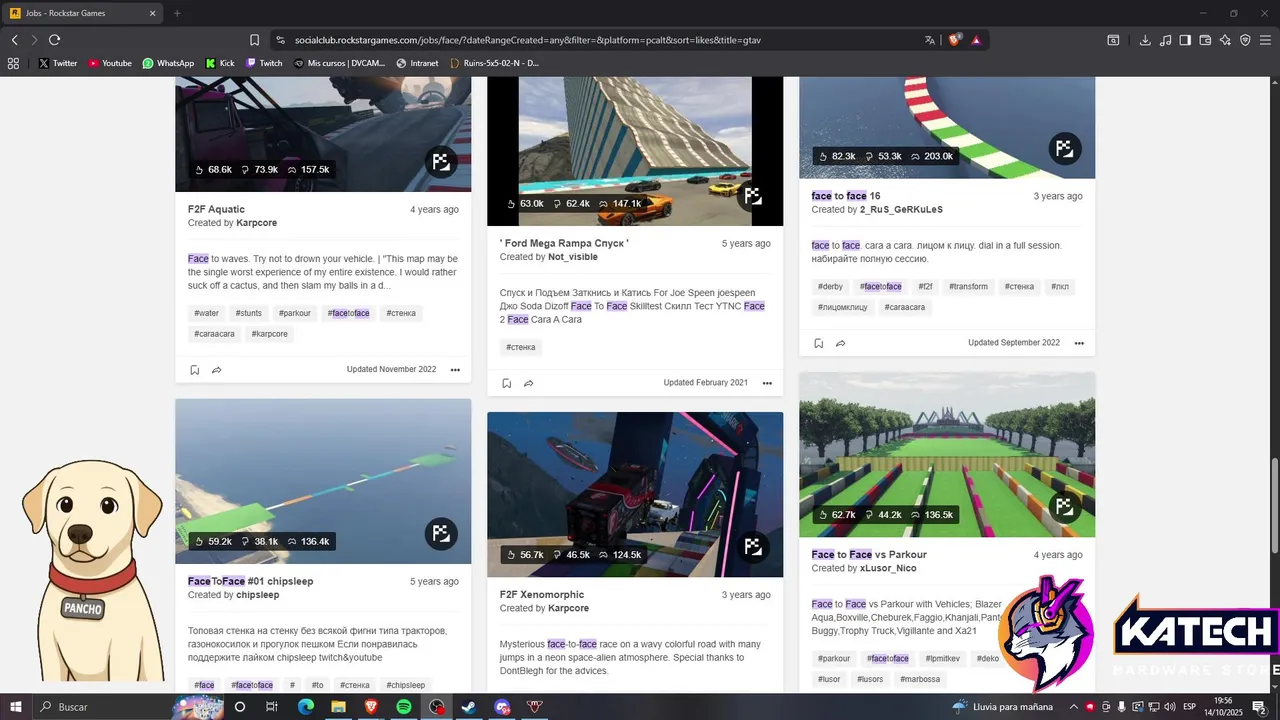
Task: Open Leo AI assistant icon
Action: (1225, 40)
